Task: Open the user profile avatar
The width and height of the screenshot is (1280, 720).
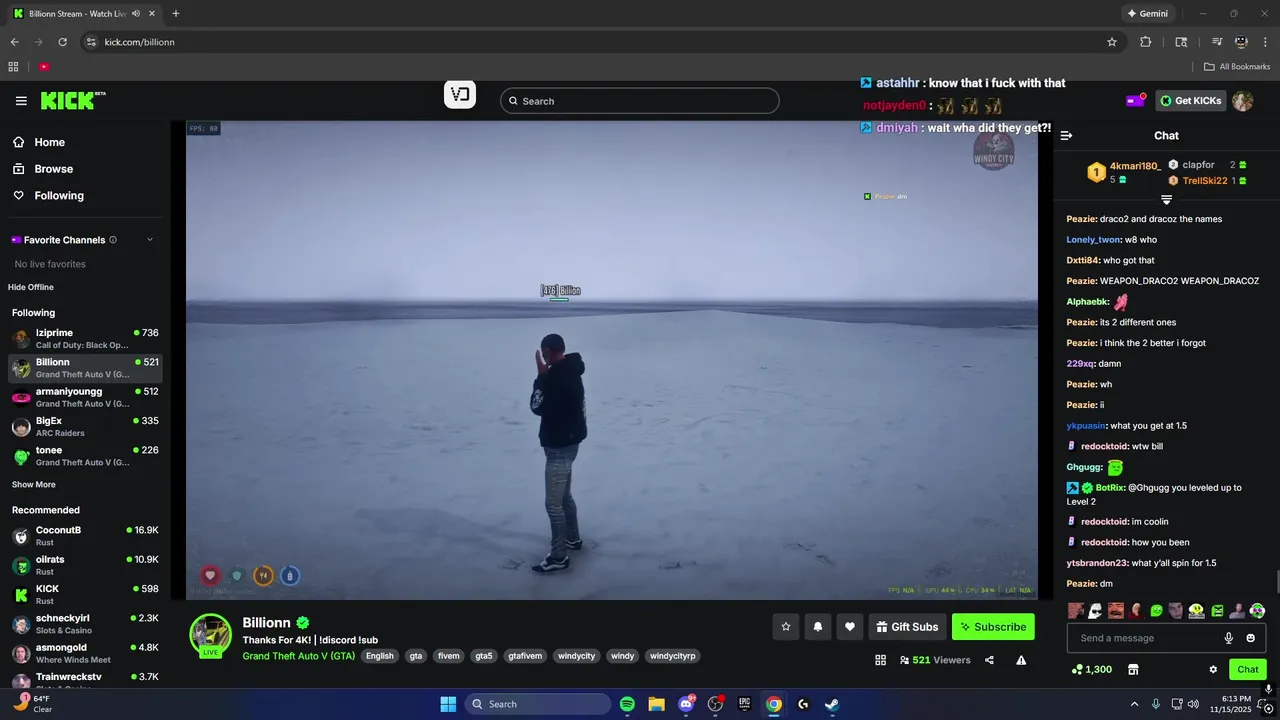Action: click(x=1242, y=101)
